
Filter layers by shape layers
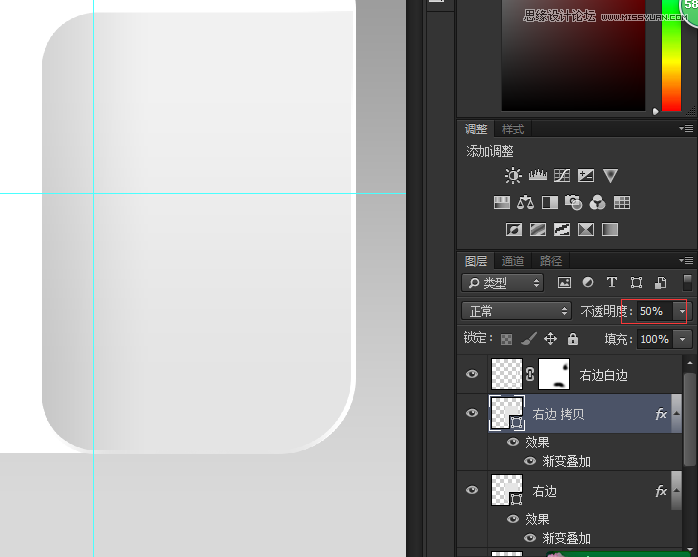636,283
